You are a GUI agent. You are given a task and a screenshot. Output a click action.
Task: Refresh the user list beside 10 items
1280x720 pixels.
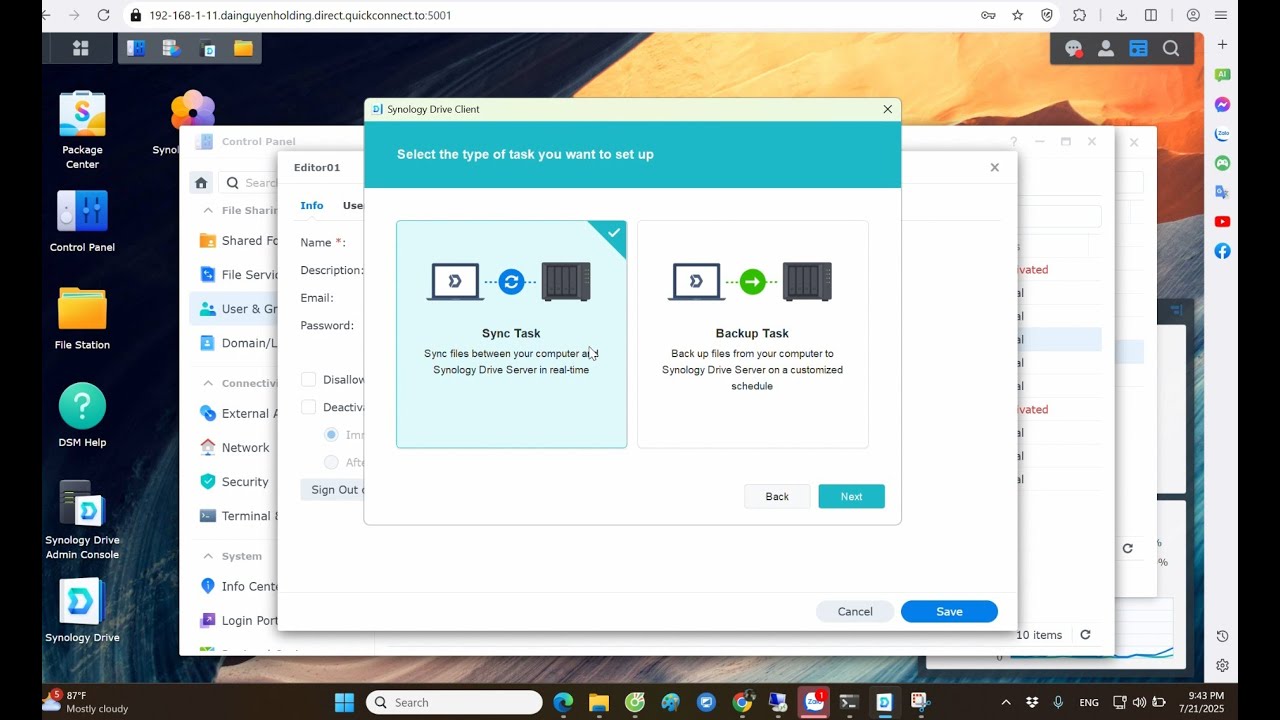pyautogui.click(x=1085, y=635)
